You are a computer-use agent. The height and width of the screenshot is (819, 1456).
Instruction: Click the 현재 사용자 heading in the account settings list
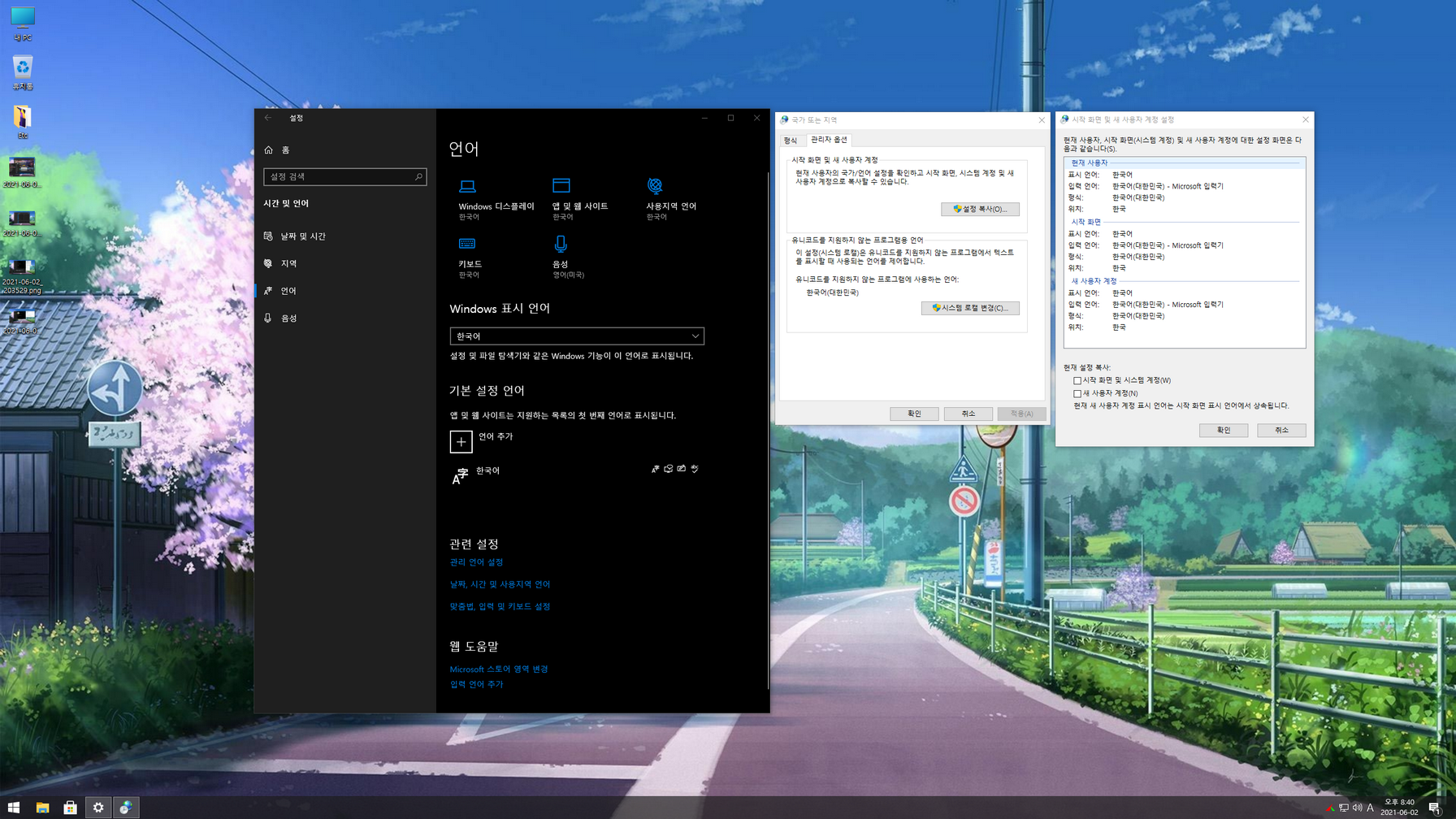[x=1089, y=163]
